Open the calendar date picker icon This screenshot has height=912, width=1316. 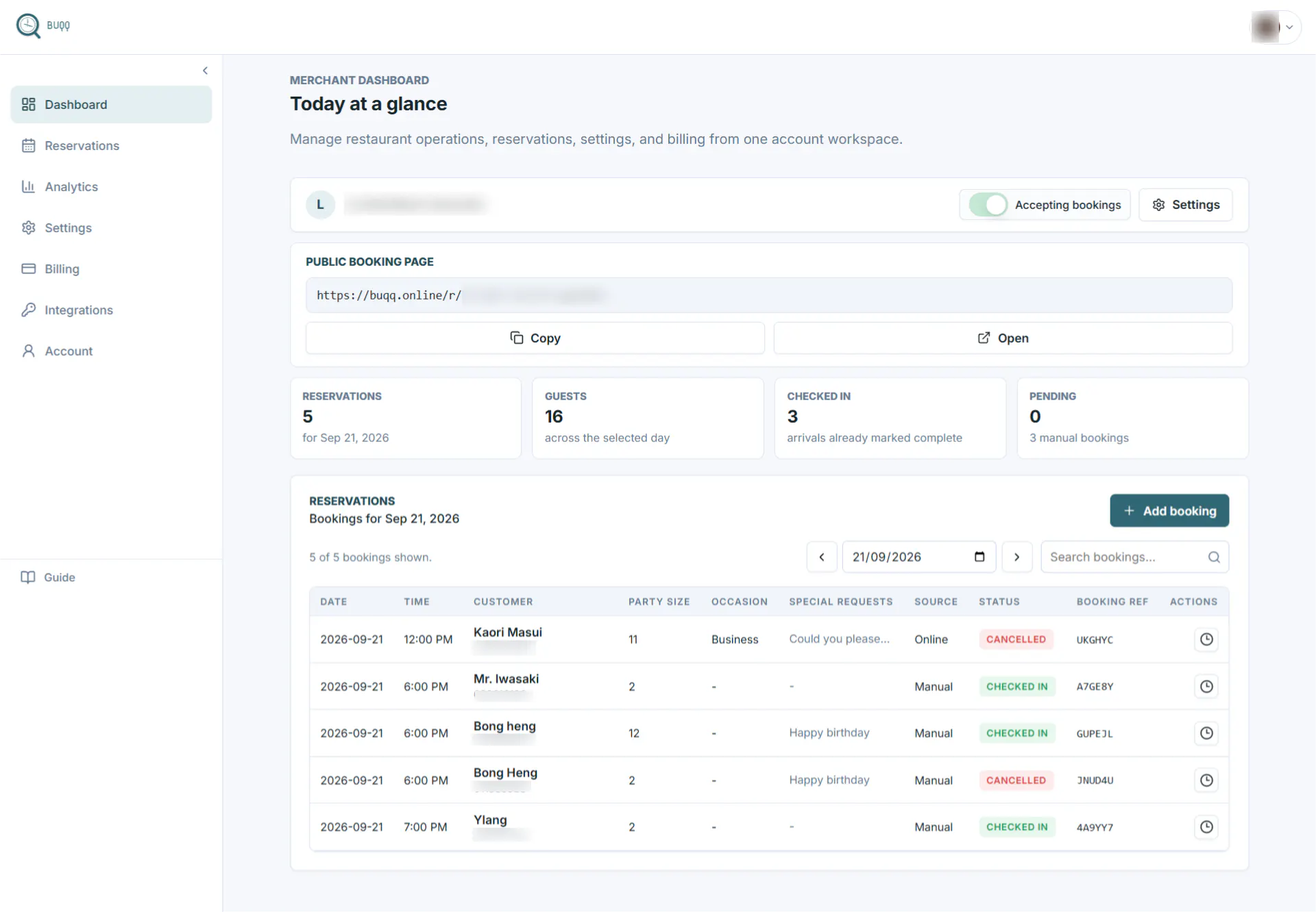(x=979, y=557)
